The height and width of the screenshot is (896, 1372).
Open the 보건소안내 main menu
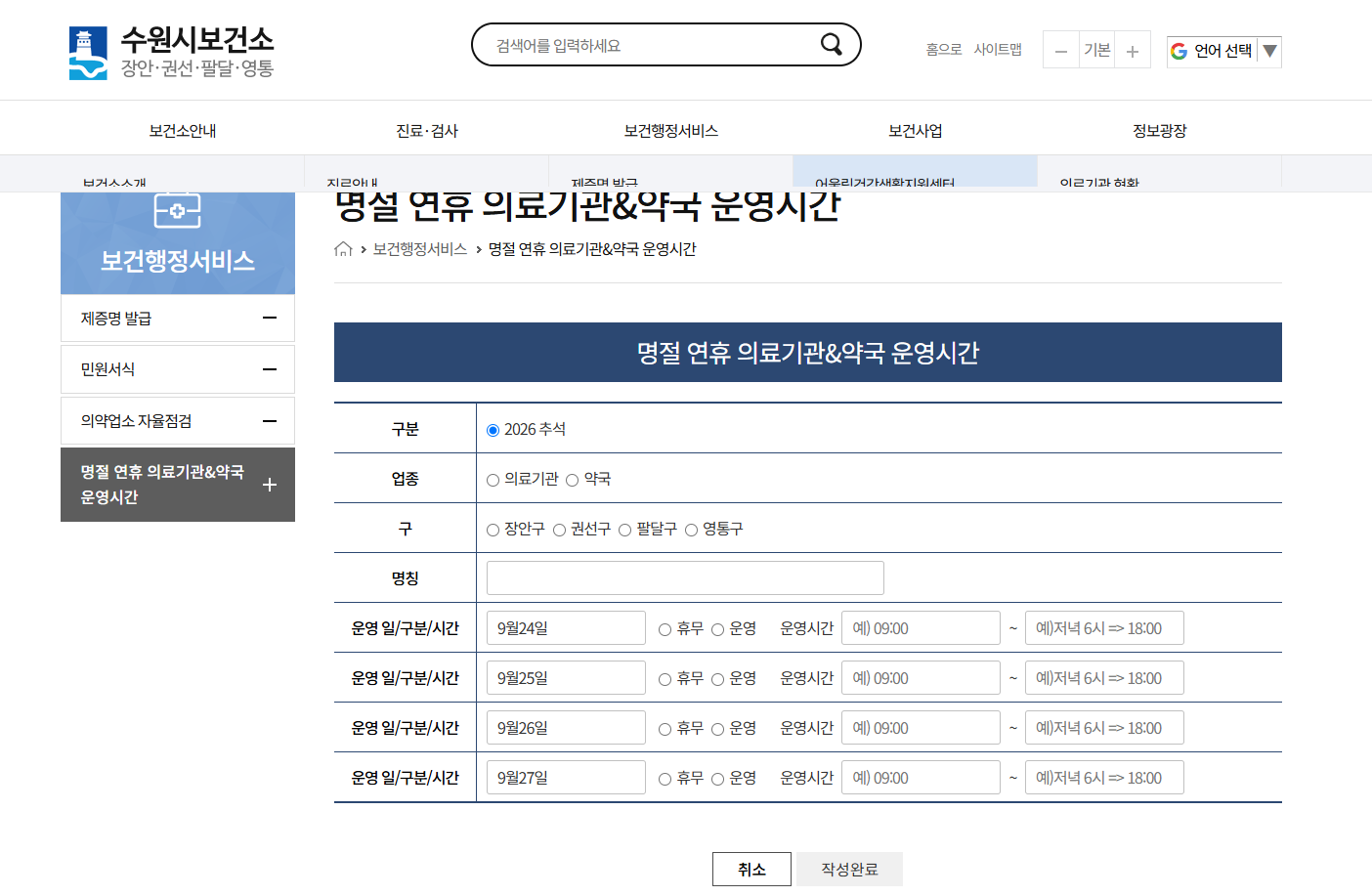pyautogui.click(x=183, y=131)
